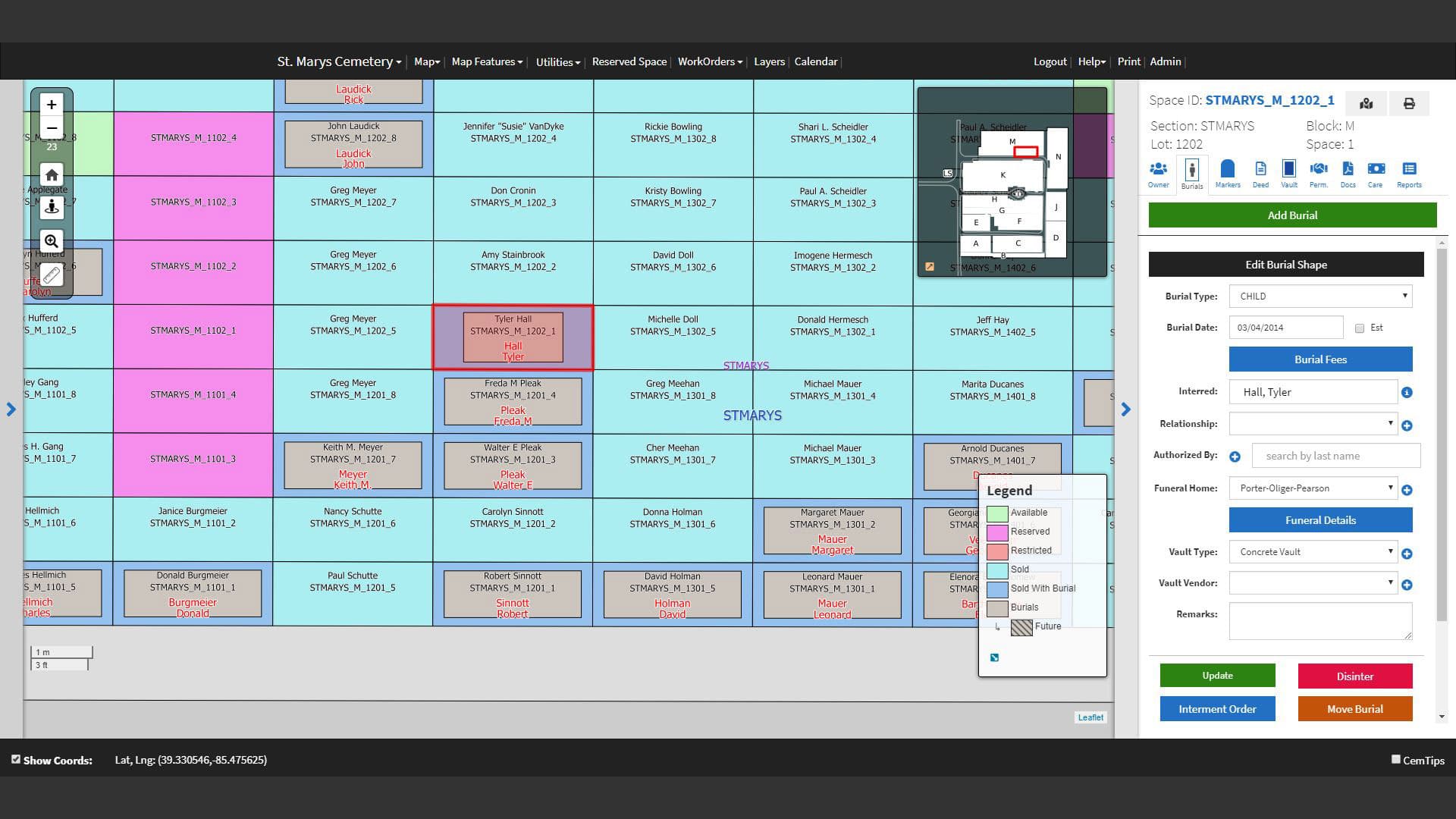Screen dimensions: 1456x819
Task: Open the Relationship dropdown
Action: pyautogui.click(x=1313, y=423)
